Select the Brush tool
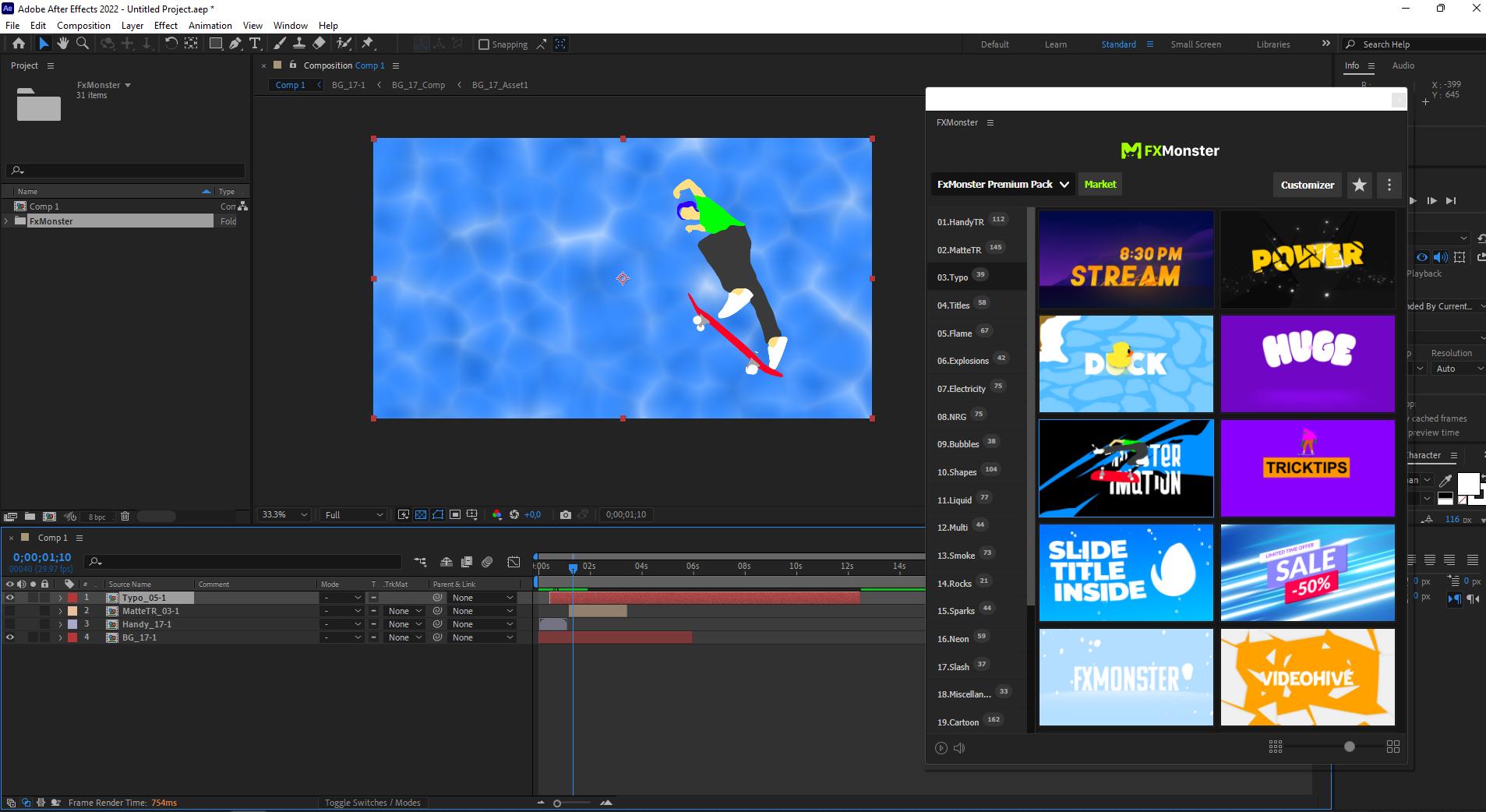Viewport: 1486px width, 812px height. coord(280,44)
